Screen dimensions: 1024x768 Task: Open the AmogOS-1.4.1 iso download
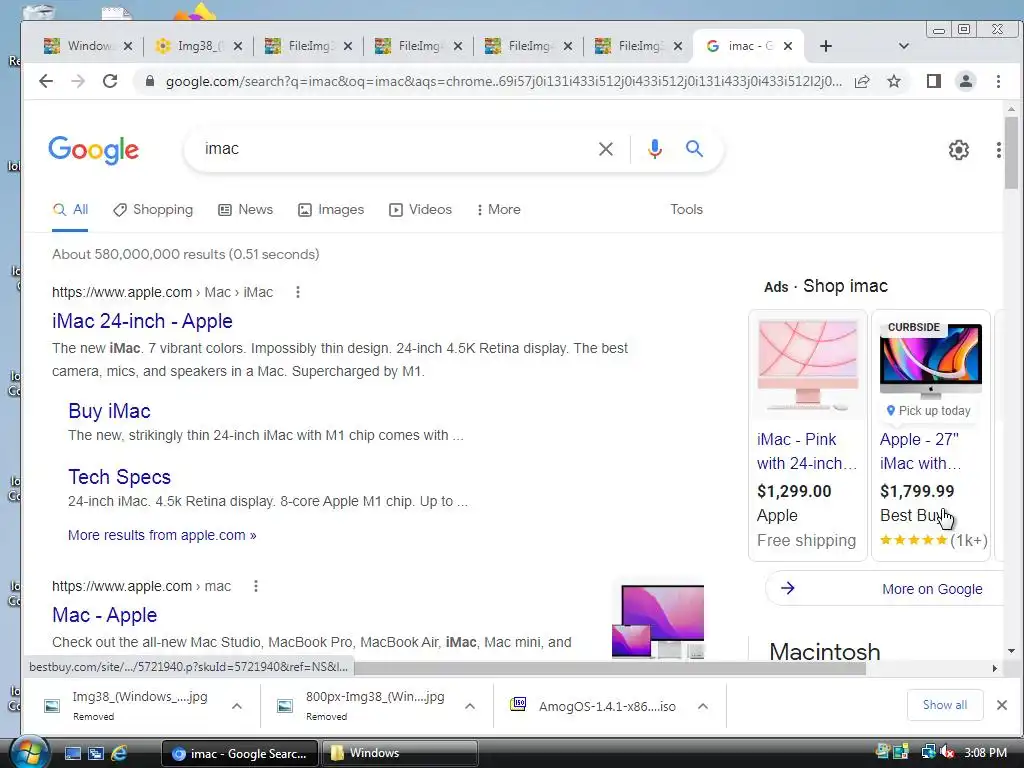(592, 706)
